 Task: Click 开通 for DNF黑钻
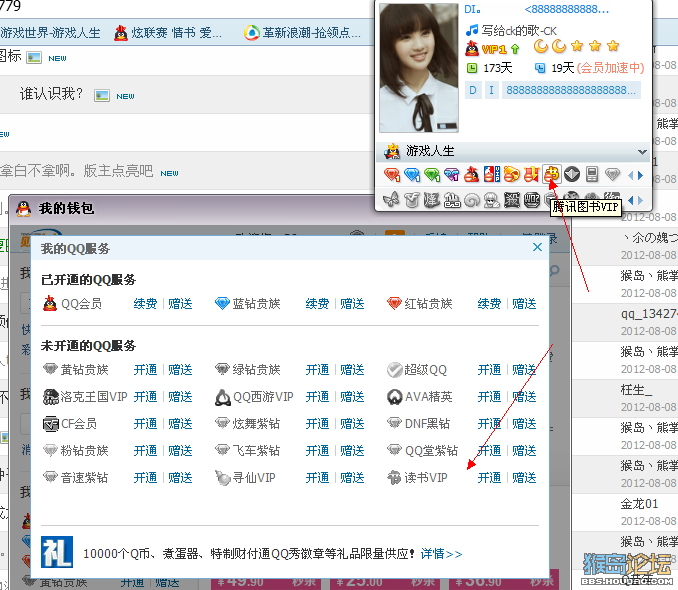pyautogui.click(x=489, y=423)
